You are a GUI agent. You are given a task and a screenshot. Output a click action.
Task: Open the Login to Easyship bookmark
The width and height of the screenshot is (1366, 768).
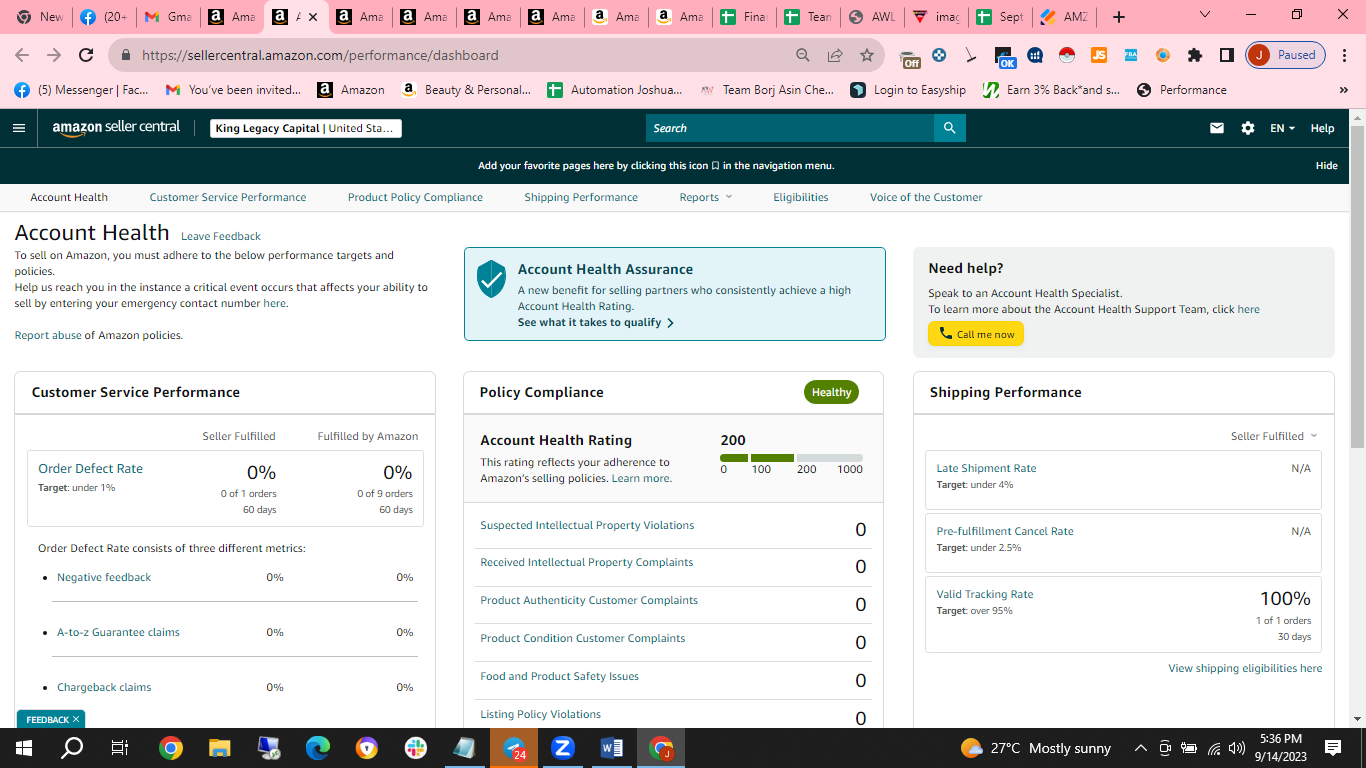tap(908, 90)
